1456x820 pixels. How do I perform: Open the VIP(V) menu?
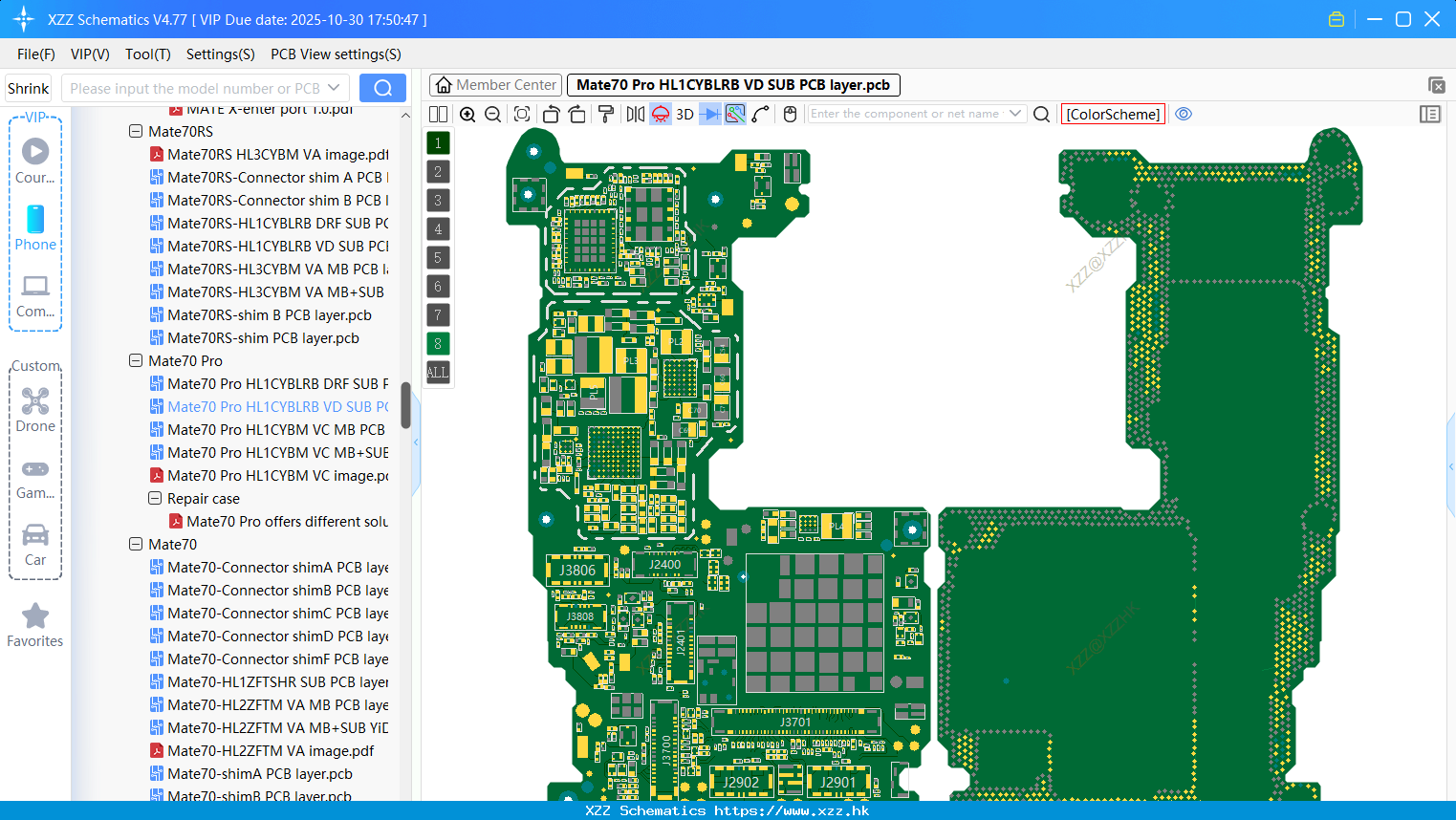click(x=90, y=54)
